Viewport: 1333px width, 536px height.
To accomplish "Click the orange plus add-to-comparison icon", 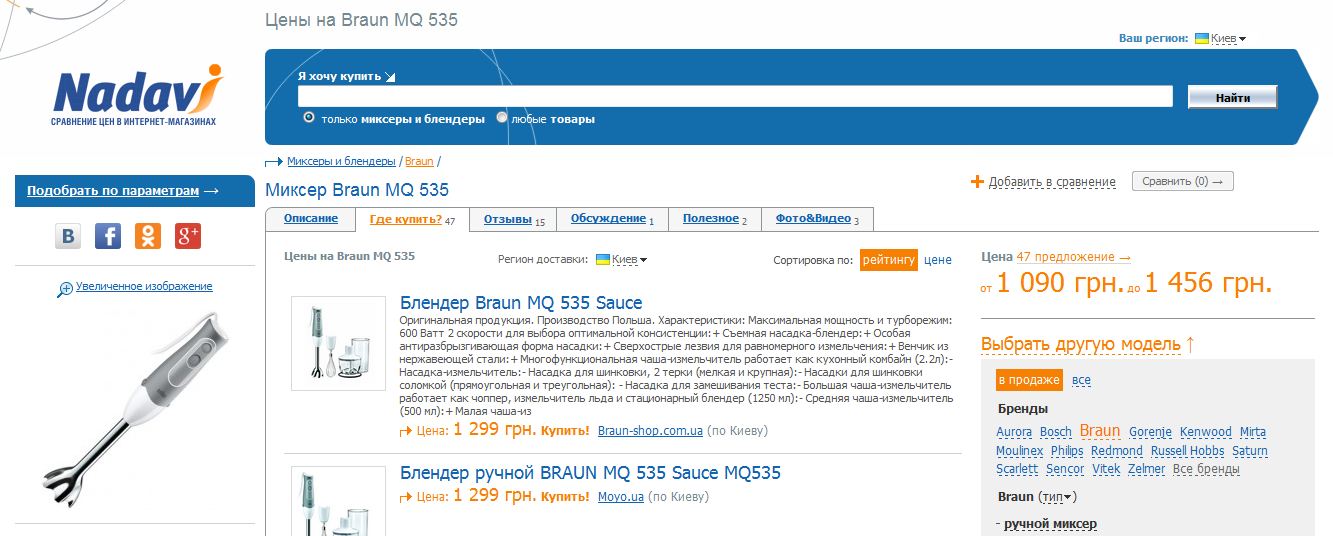I will point(977,182).
